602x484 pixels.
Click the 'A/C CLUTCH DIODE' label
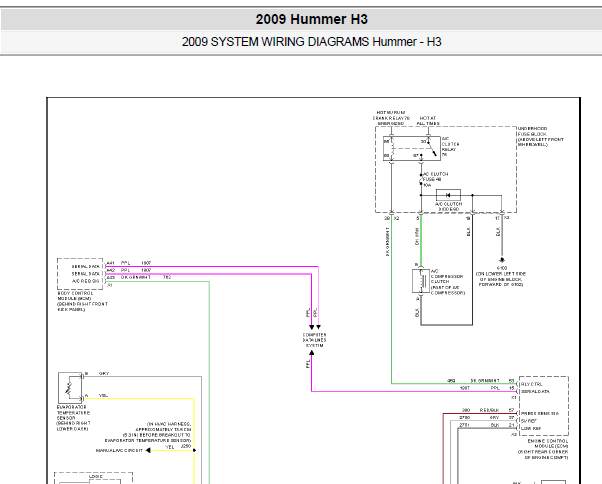tap(448, 207)
